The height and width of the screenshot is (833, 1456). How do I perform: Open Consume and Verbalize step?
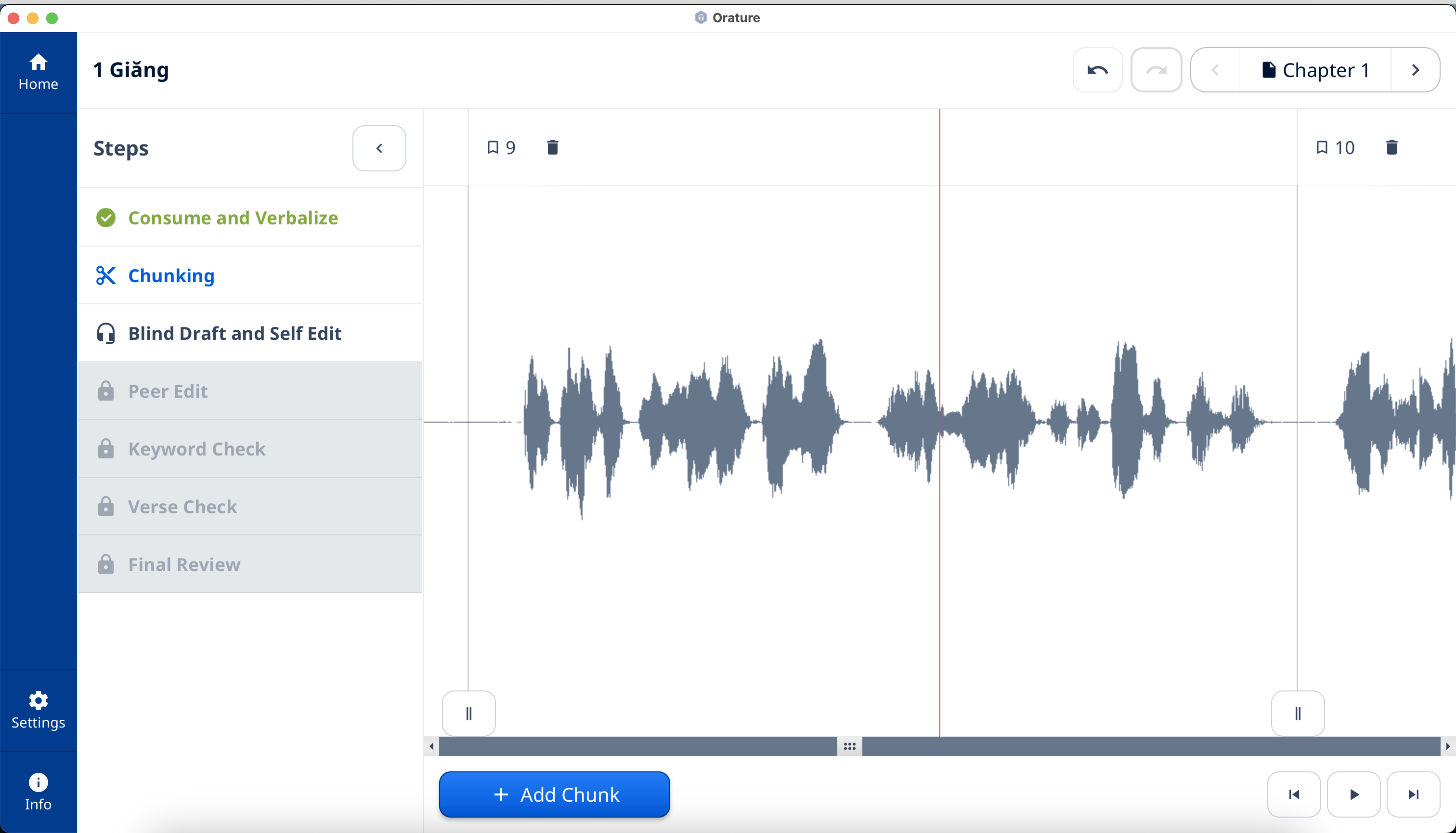pos(233,218)
